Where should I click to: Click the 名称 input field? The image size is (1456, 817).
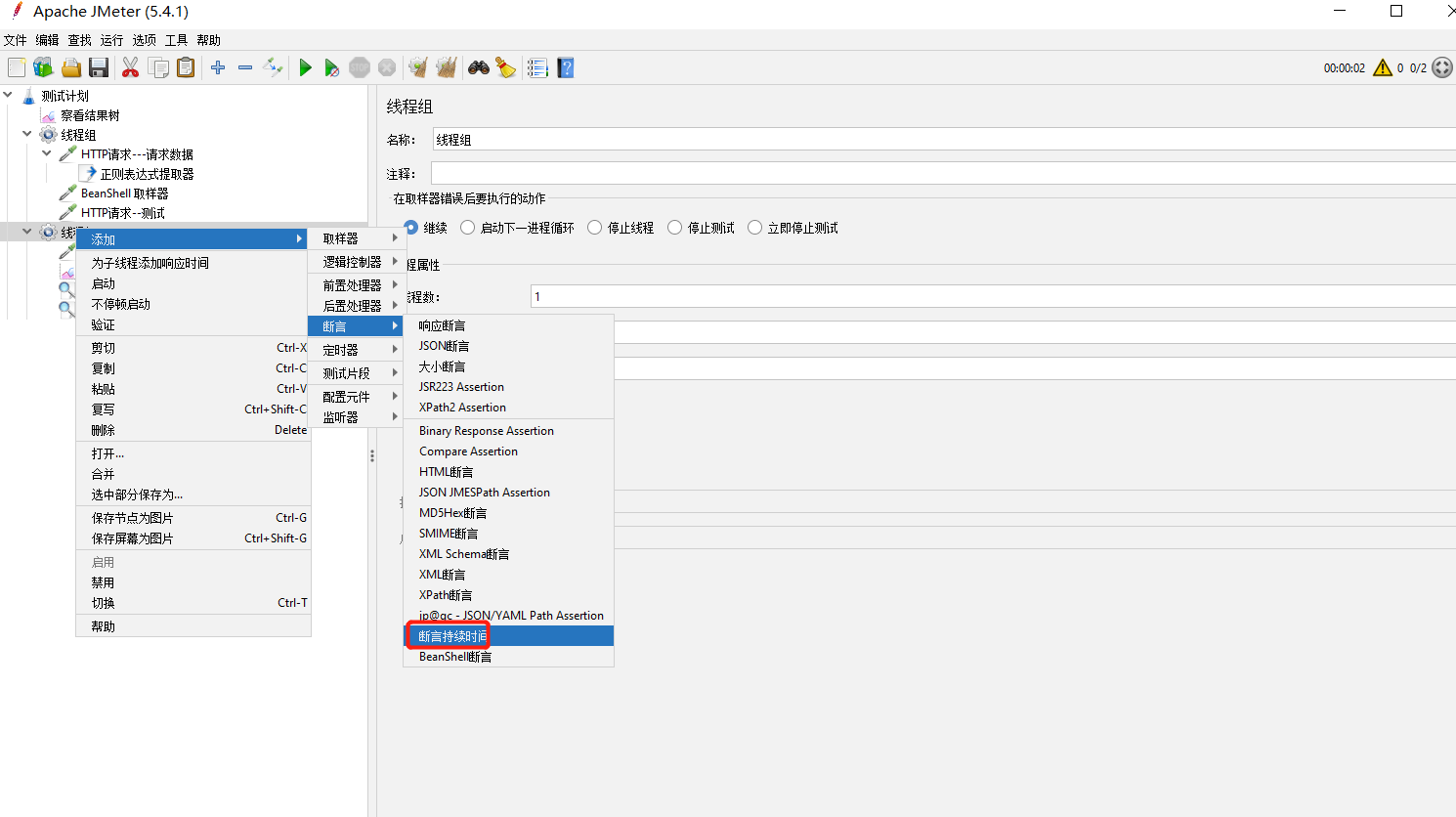(x=944, y=140)
